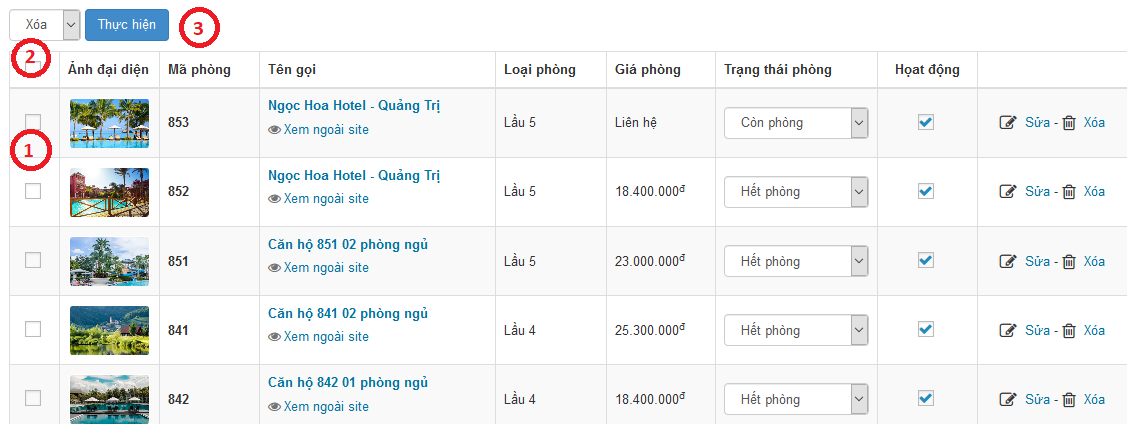
Task: Click the trash icon for room 841
Action: (x=1069, y=330)
